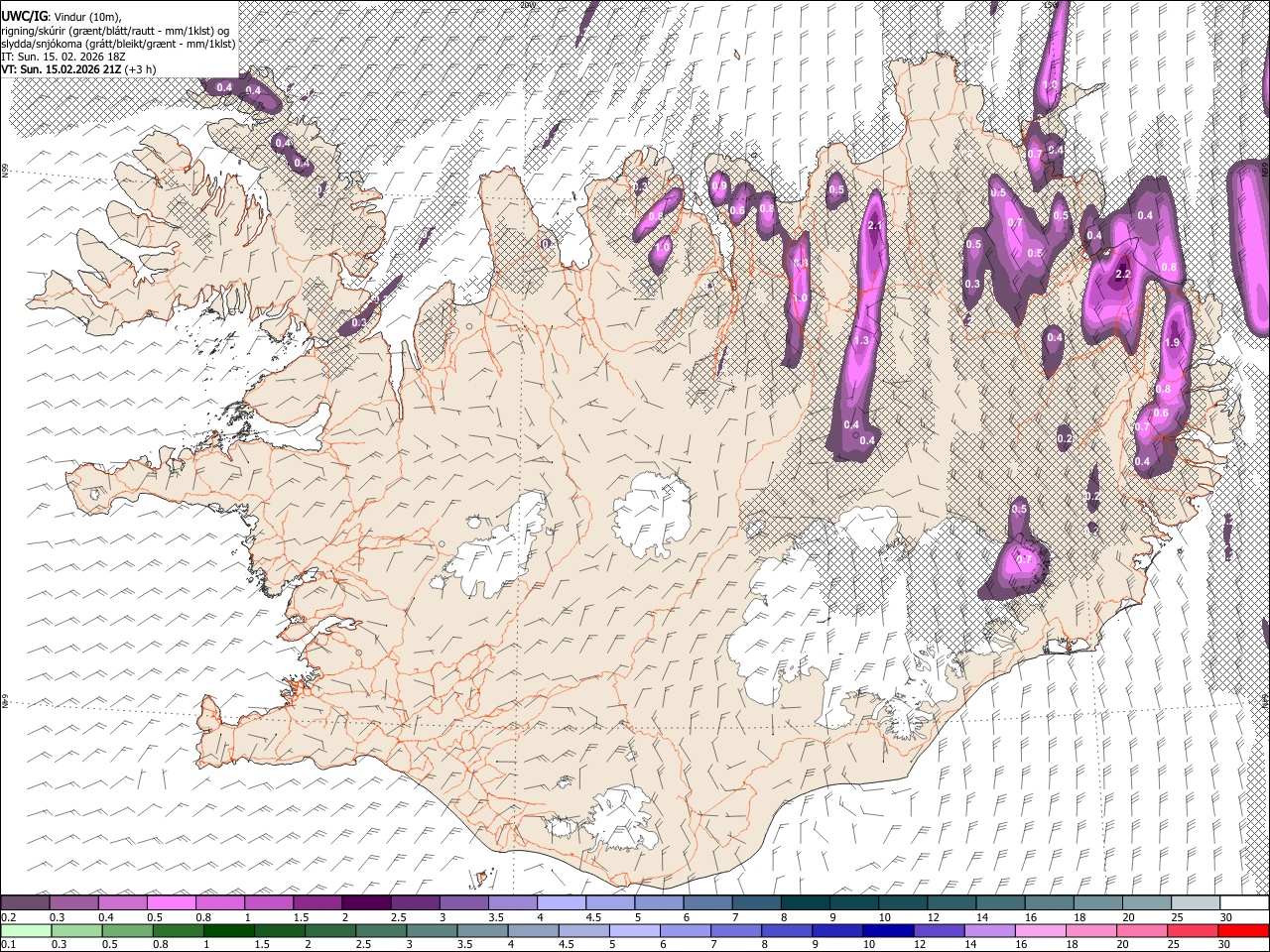Pick white snow legend swatch above 30
The image size is (1270, 952).
pos(1244,903)
